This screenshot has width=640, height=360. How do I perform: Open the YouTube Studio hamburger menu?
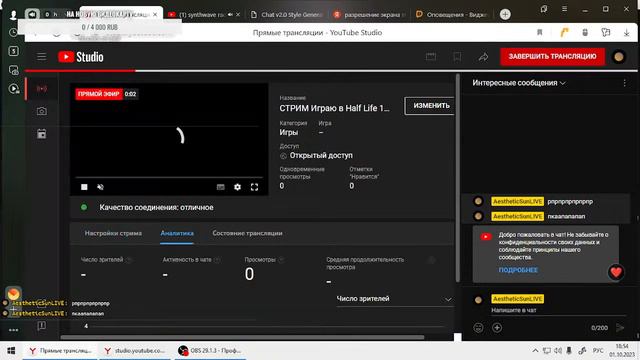point(42,57)
